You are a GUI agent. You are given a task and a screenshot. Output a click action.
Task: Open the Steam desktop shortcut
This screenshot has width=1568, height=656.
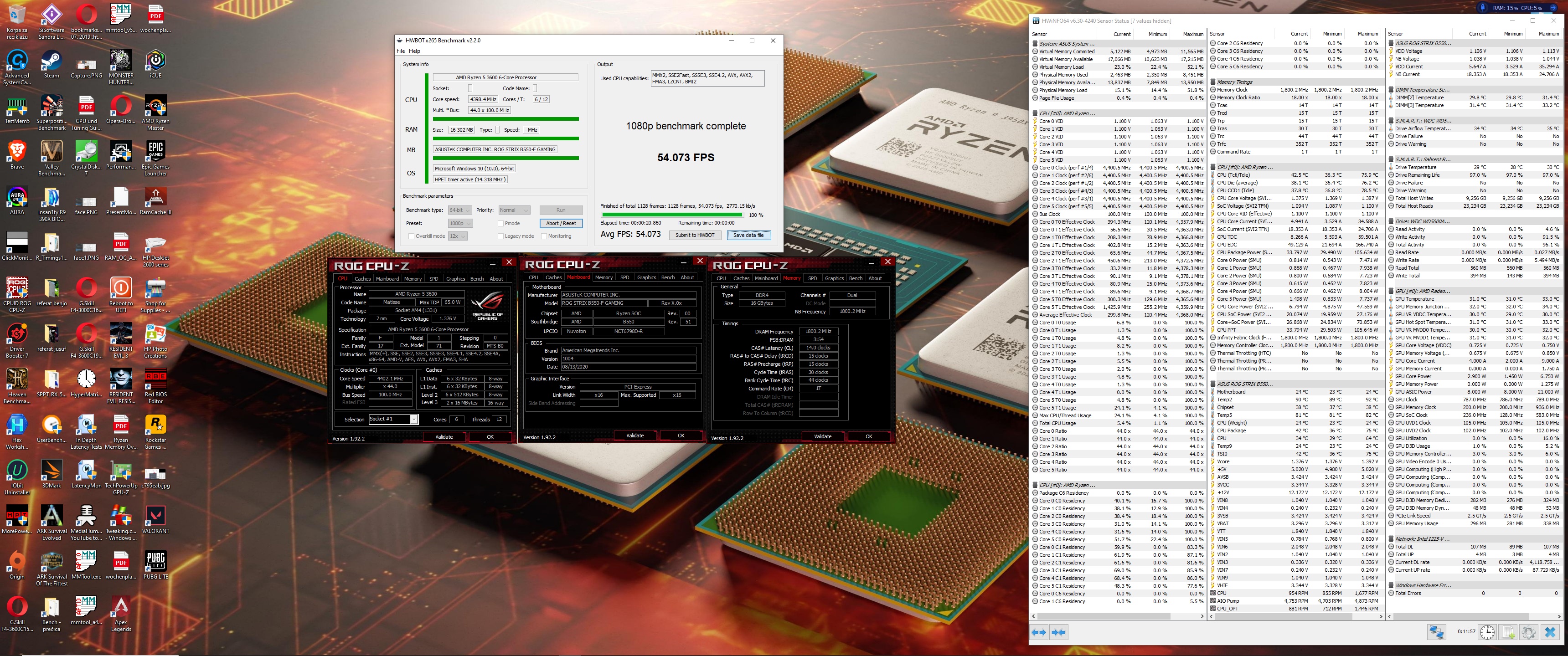tap(52, 65)
